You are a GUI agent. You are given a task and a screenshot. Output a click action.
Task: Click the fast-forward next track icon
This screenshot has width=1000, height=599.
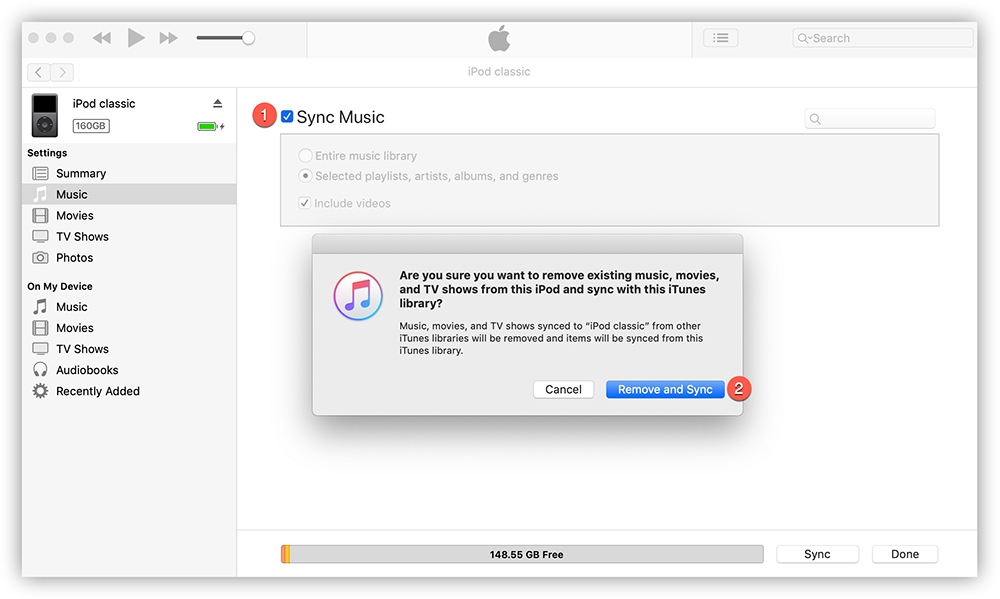pos(168,38)
